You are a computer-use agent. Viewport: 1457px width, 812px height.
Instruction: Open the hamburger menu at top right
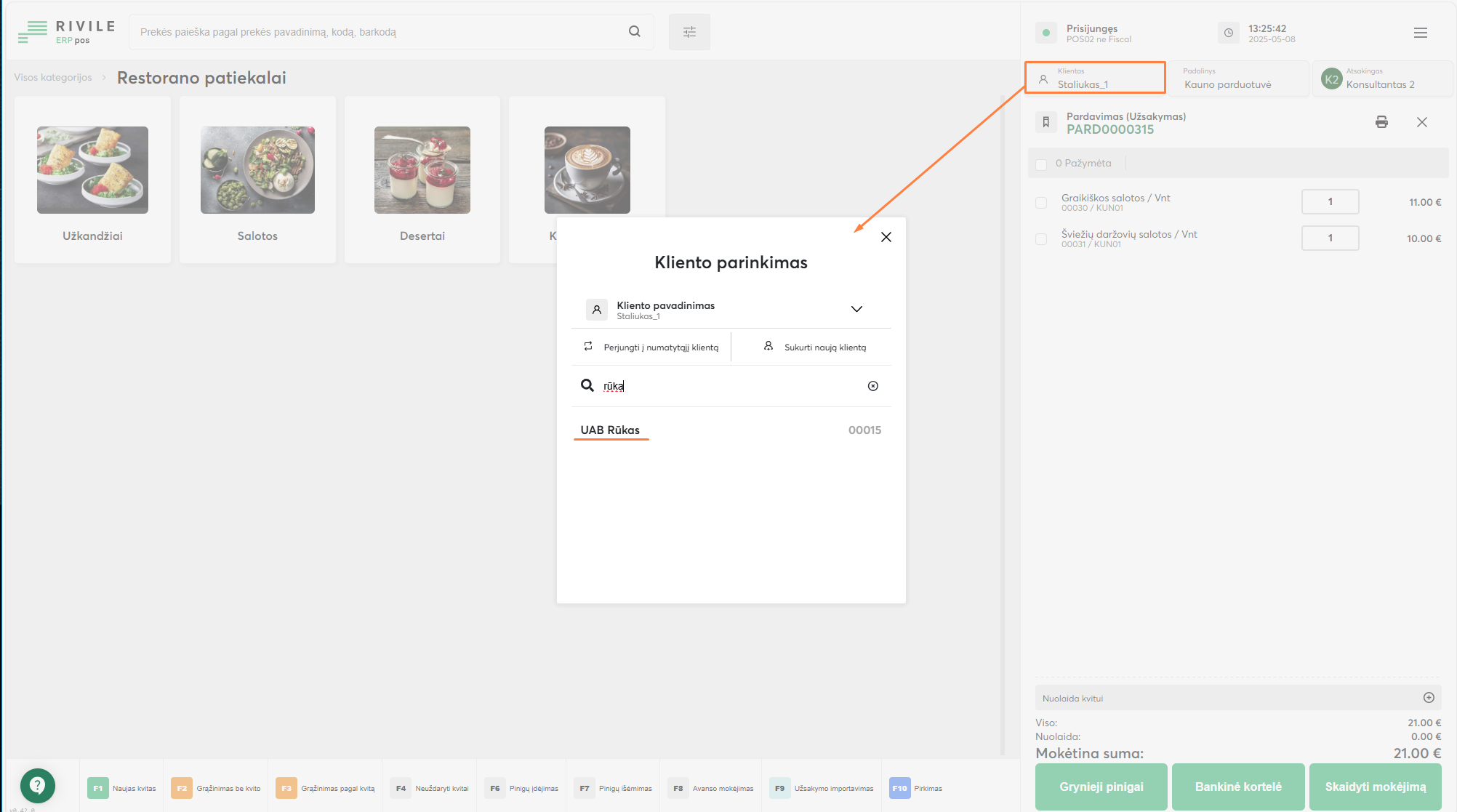click(1420, 33)
